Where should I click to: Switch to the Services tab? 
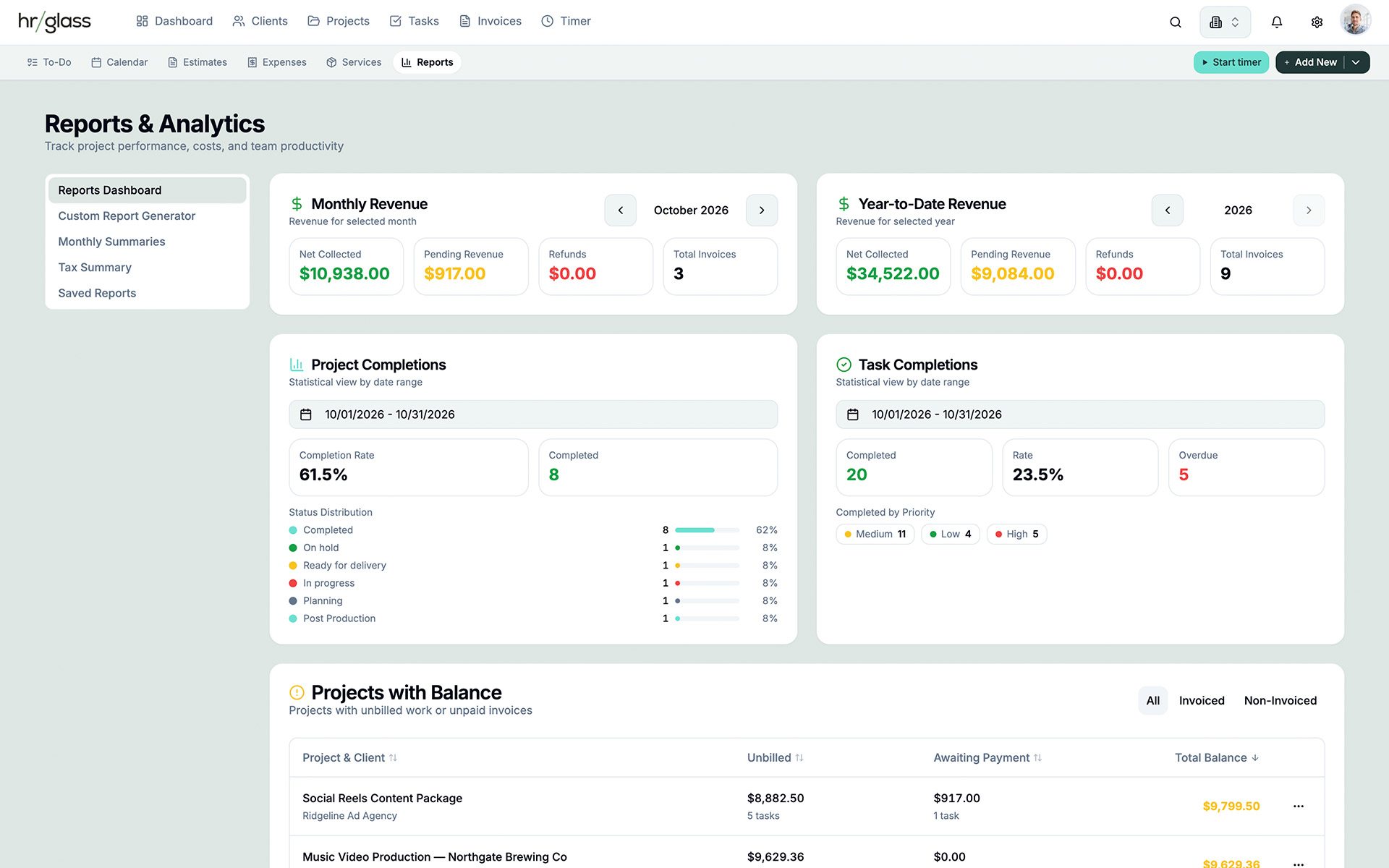pyautogui.click(x=354, y=62)
